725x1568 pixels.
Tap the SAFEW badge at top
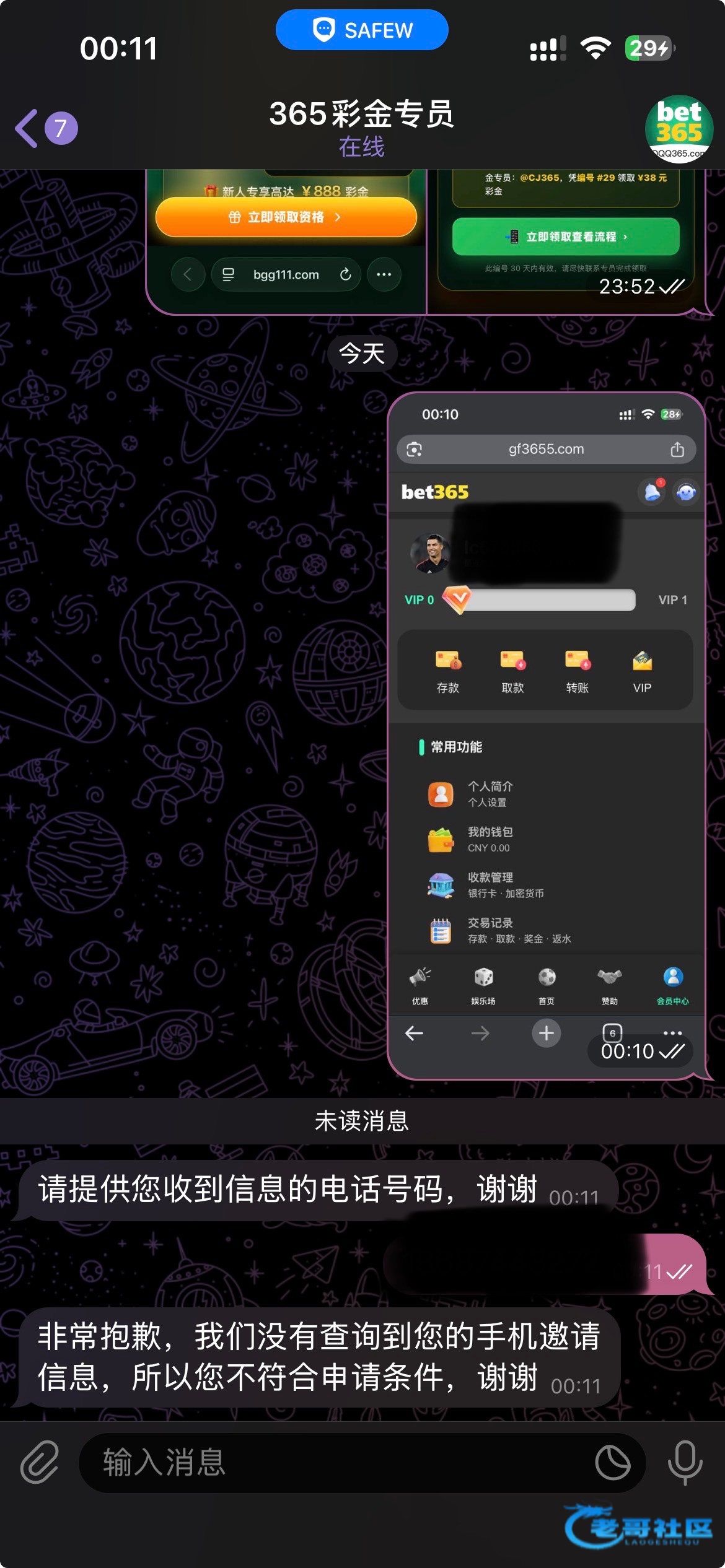362,30
